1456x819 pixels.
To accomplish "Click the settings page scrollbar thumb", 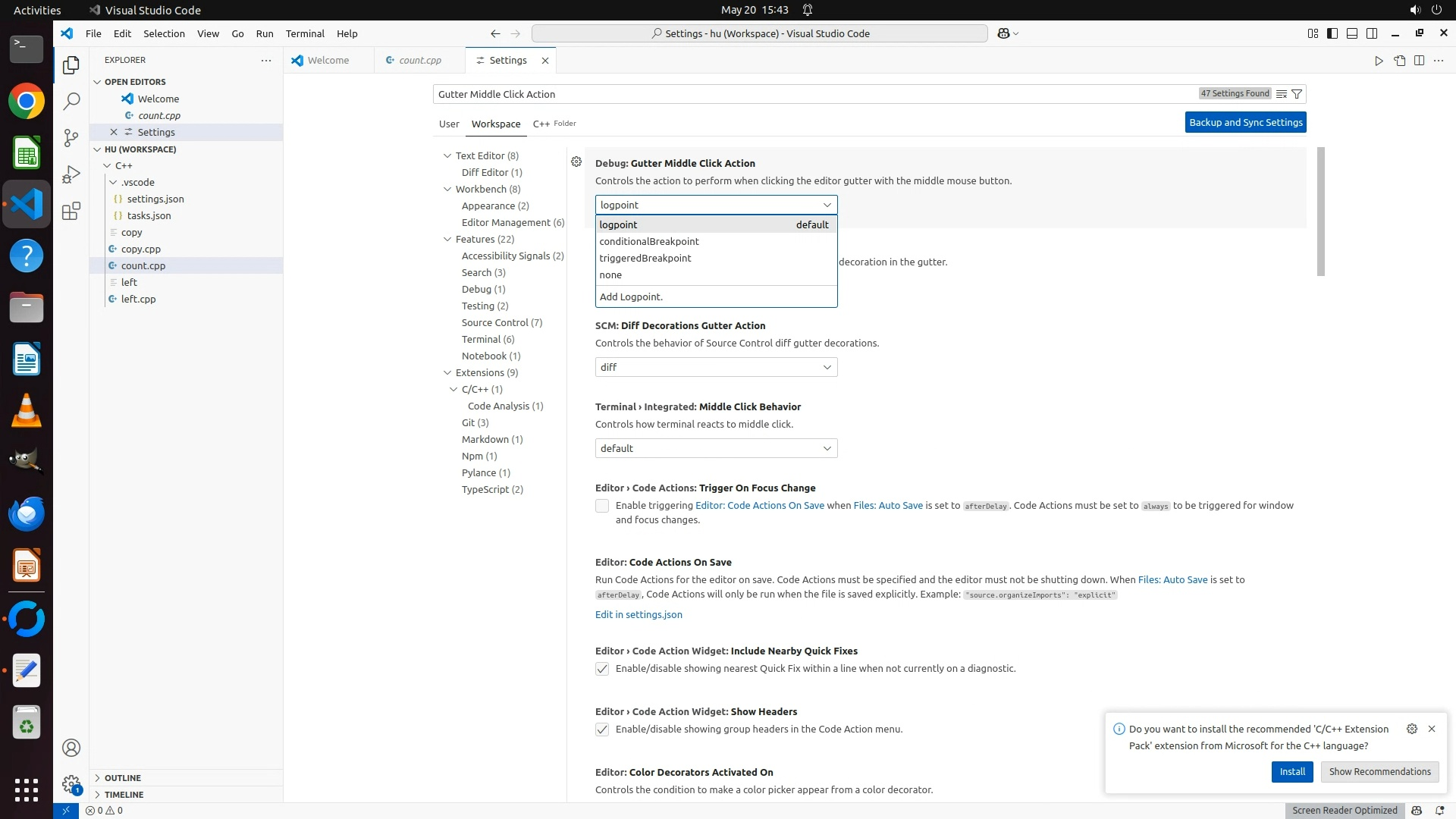I will (x=1320, y=212).
